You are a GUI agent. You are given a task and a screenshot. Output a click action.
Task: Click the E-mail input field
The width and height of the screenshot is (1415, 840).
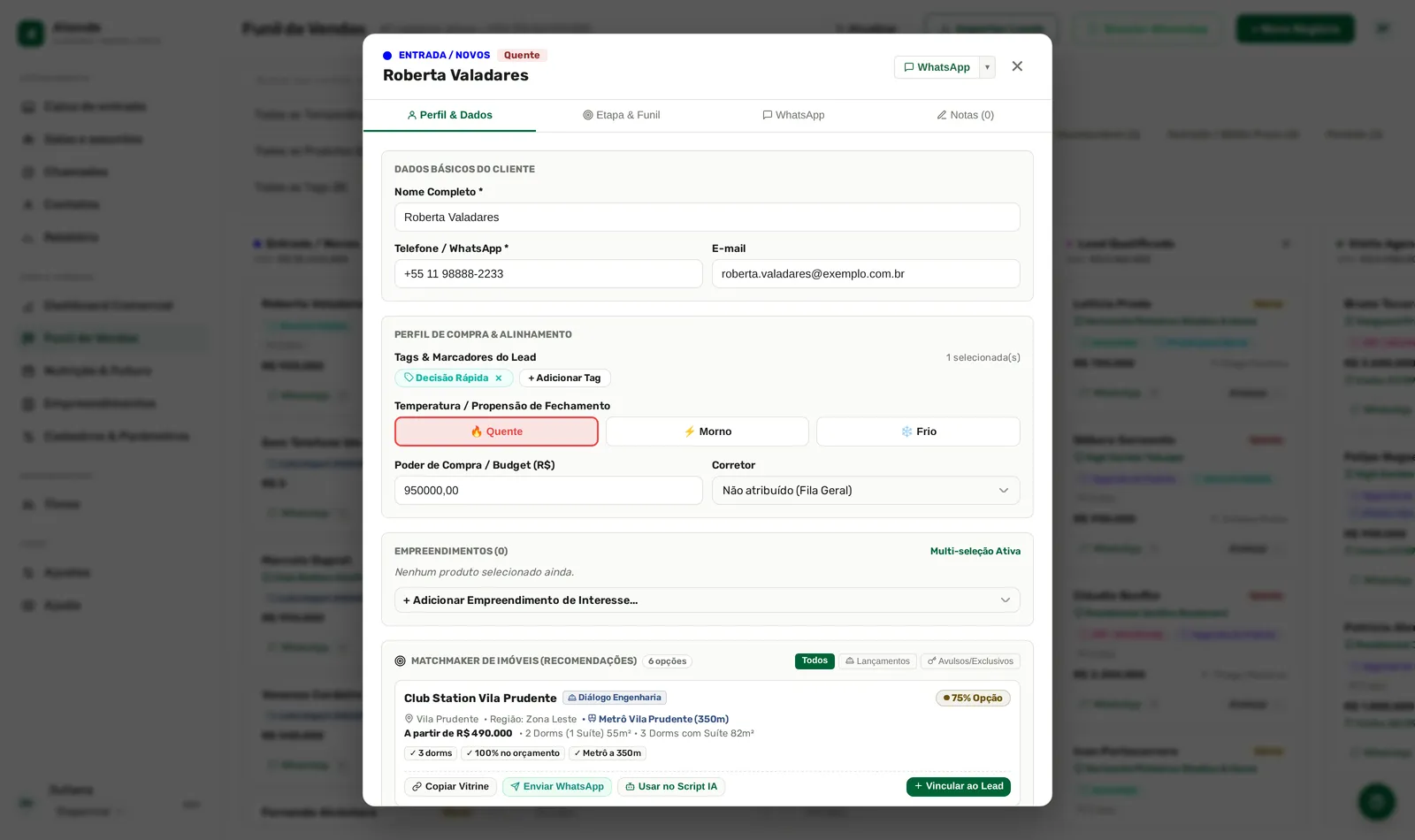click(866, 274)
